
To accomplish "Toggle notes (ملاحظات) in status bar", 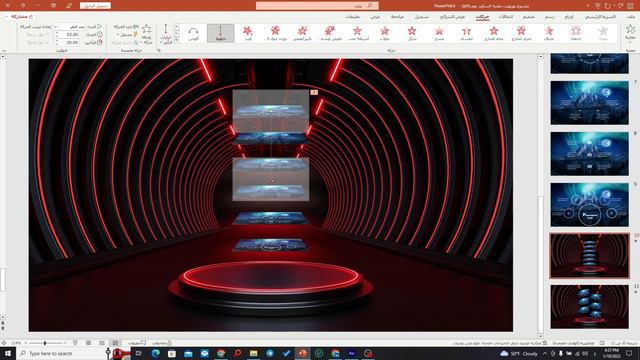I will point(162,343).
